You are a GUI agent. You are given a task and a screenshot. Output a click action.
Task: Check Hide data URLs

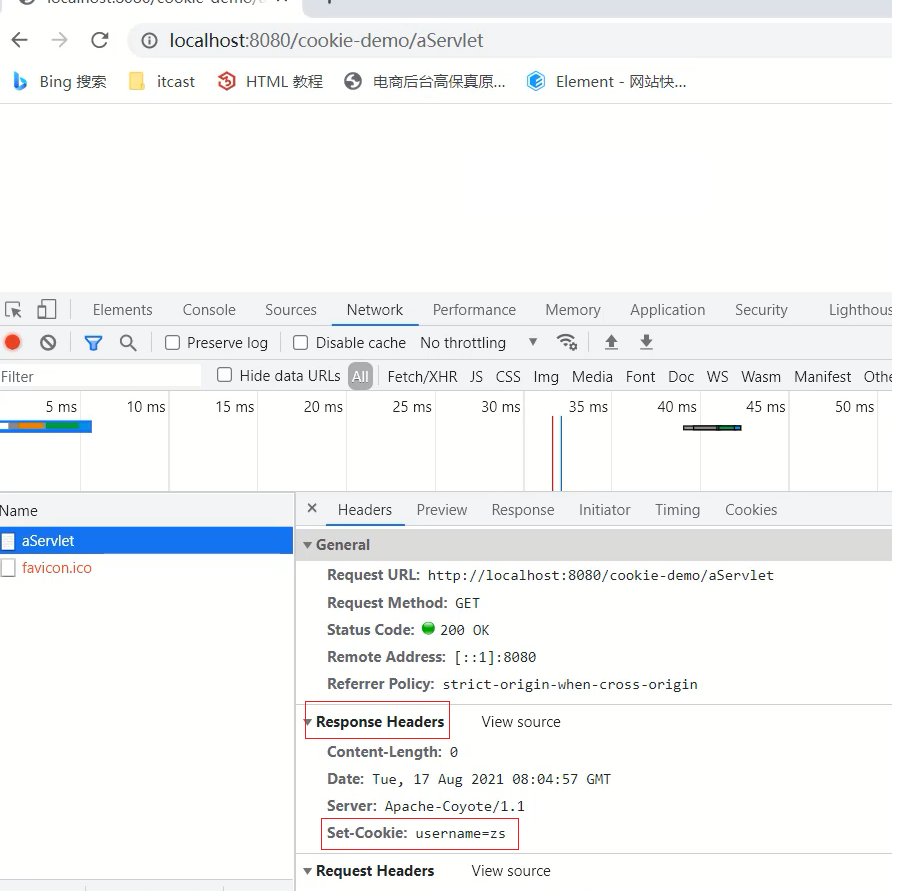pos(224,375)
